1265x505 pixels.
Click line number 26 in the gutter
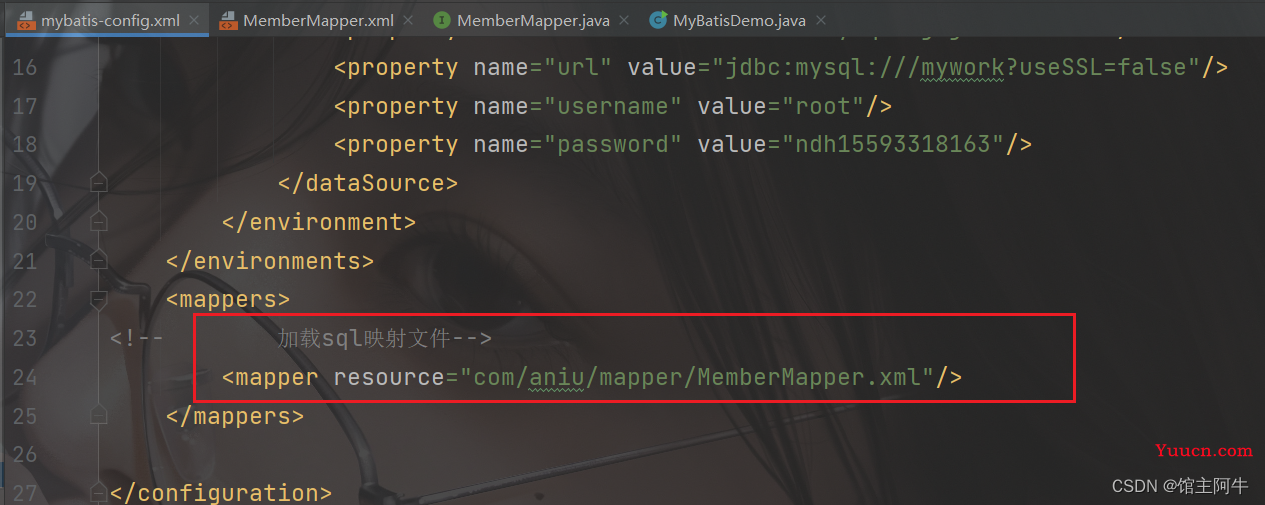[x=25, y=454]
